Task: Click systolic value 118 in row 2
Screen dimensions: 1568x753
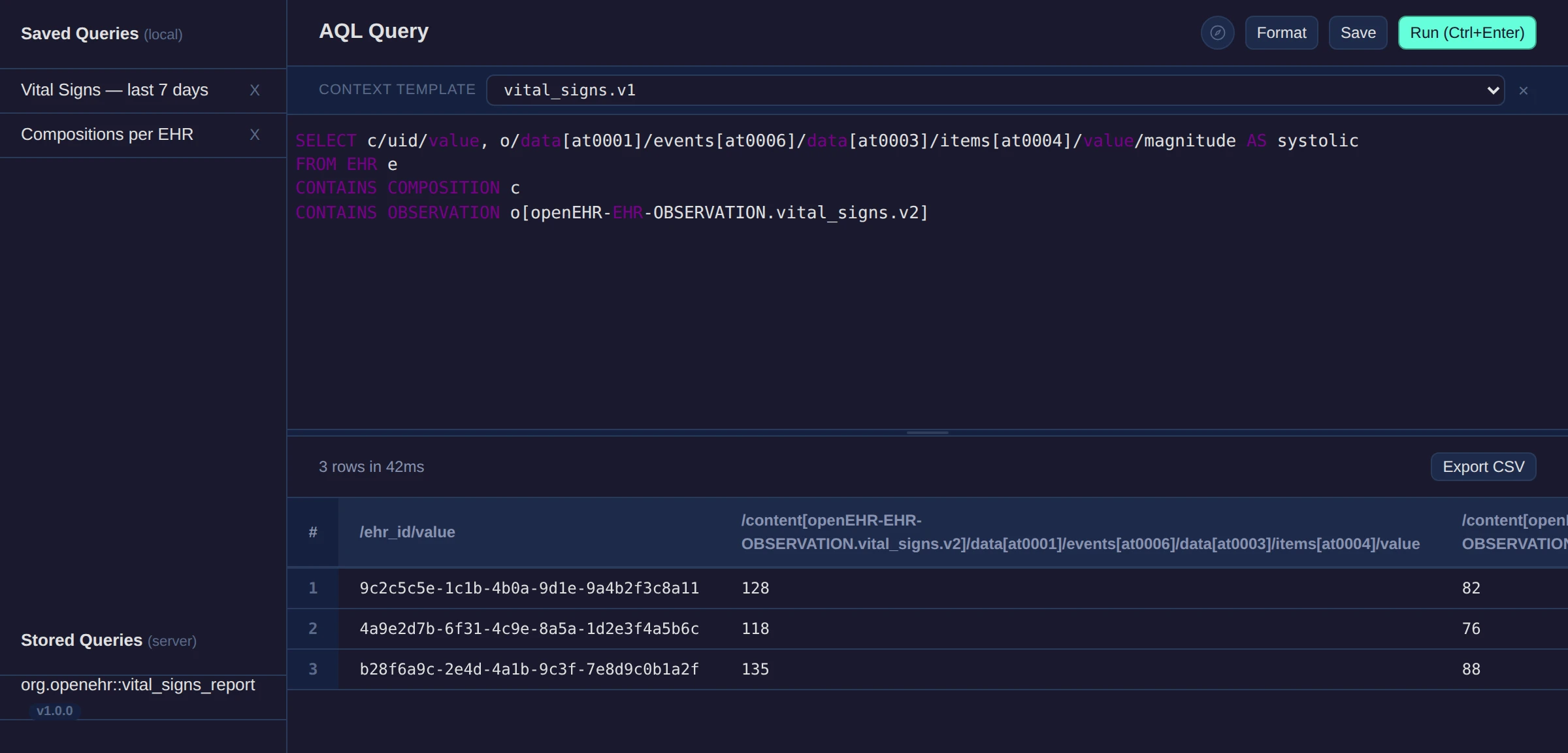Action: [755, 629]
